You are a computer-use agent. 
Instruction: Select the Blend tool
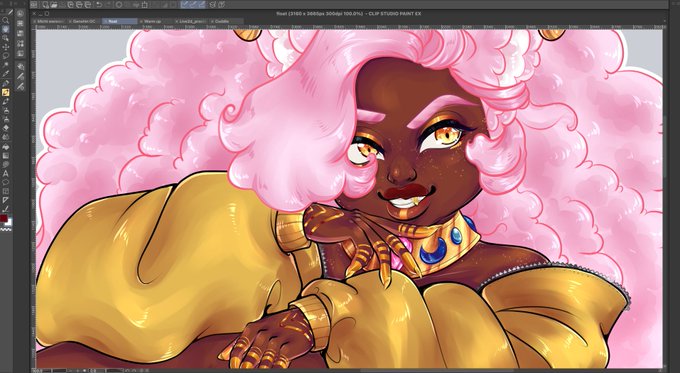pos(6,137)
